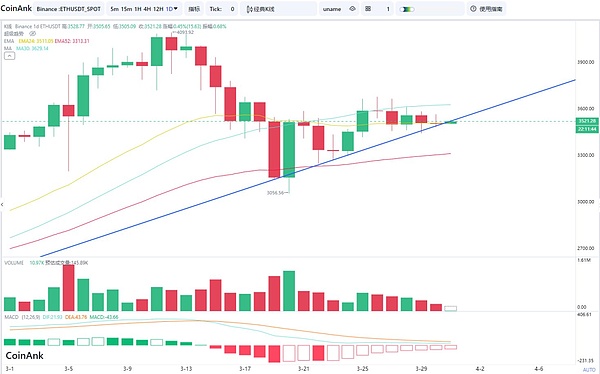Screen dimensions: 600x374
Task: Click the AUTO scale button at bottom right
Action: [589, 369]
